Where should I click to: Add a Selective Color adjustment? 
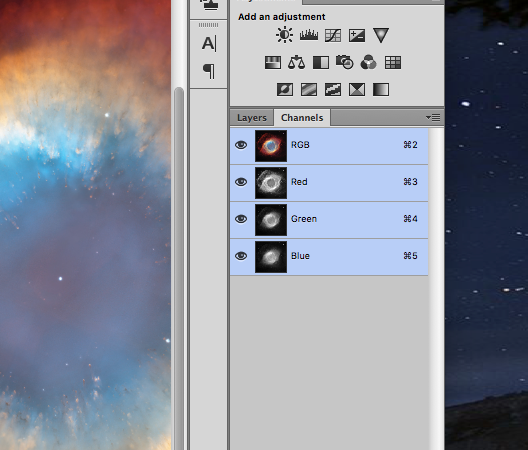[357, 90]
